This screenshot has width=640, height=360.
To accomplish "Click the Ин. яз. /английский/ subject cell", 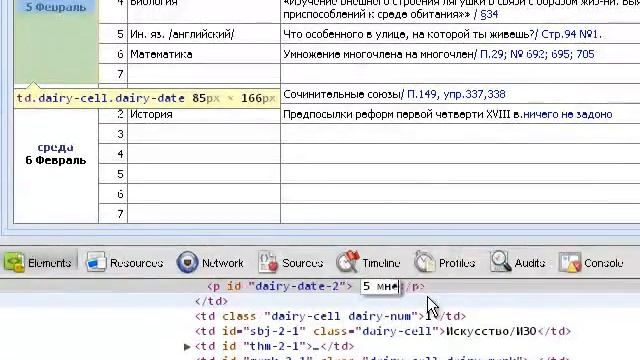I will [204, 34].
